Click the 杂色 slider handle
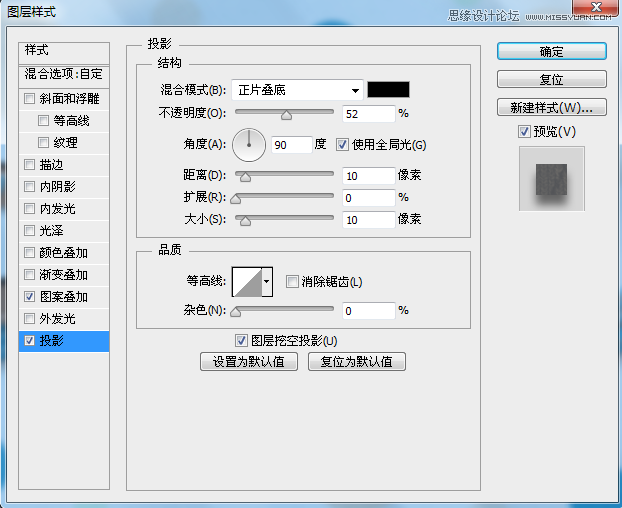The image size is (622, 508). (236, 312)
